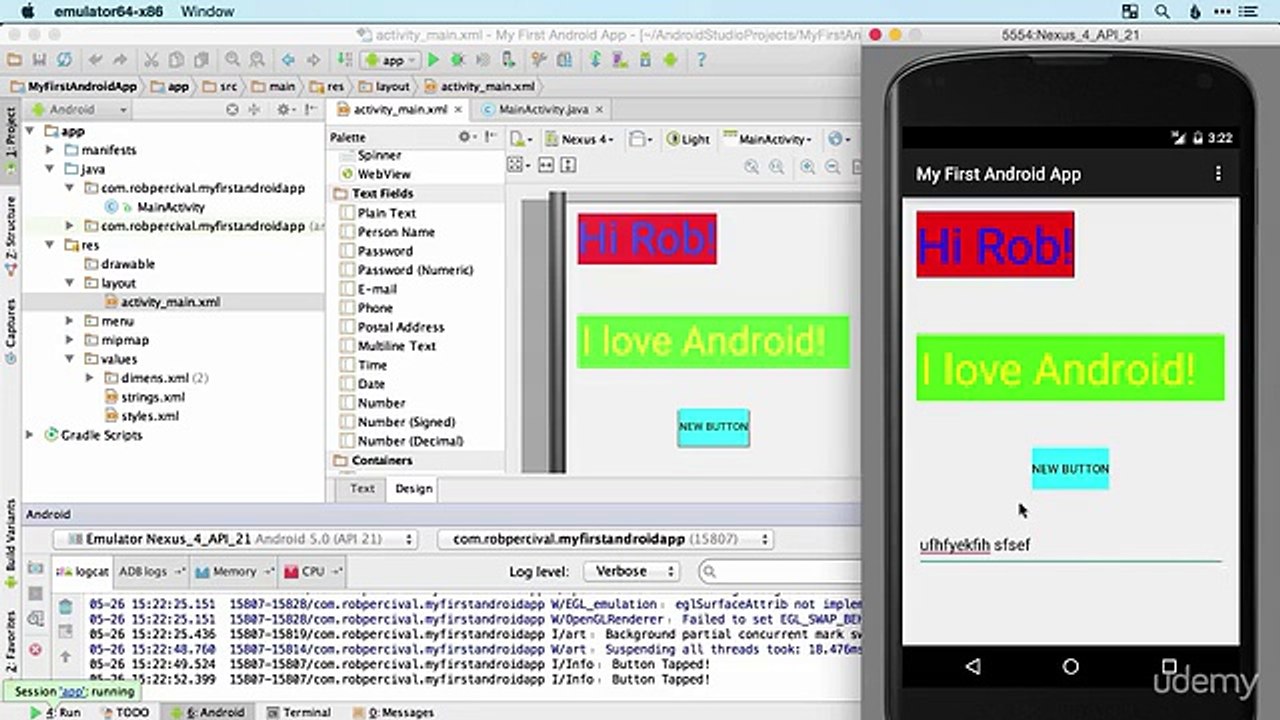Open the CPU monitor tab
Viewport: 1280px width, 720px height.
(x=311, y=571)
